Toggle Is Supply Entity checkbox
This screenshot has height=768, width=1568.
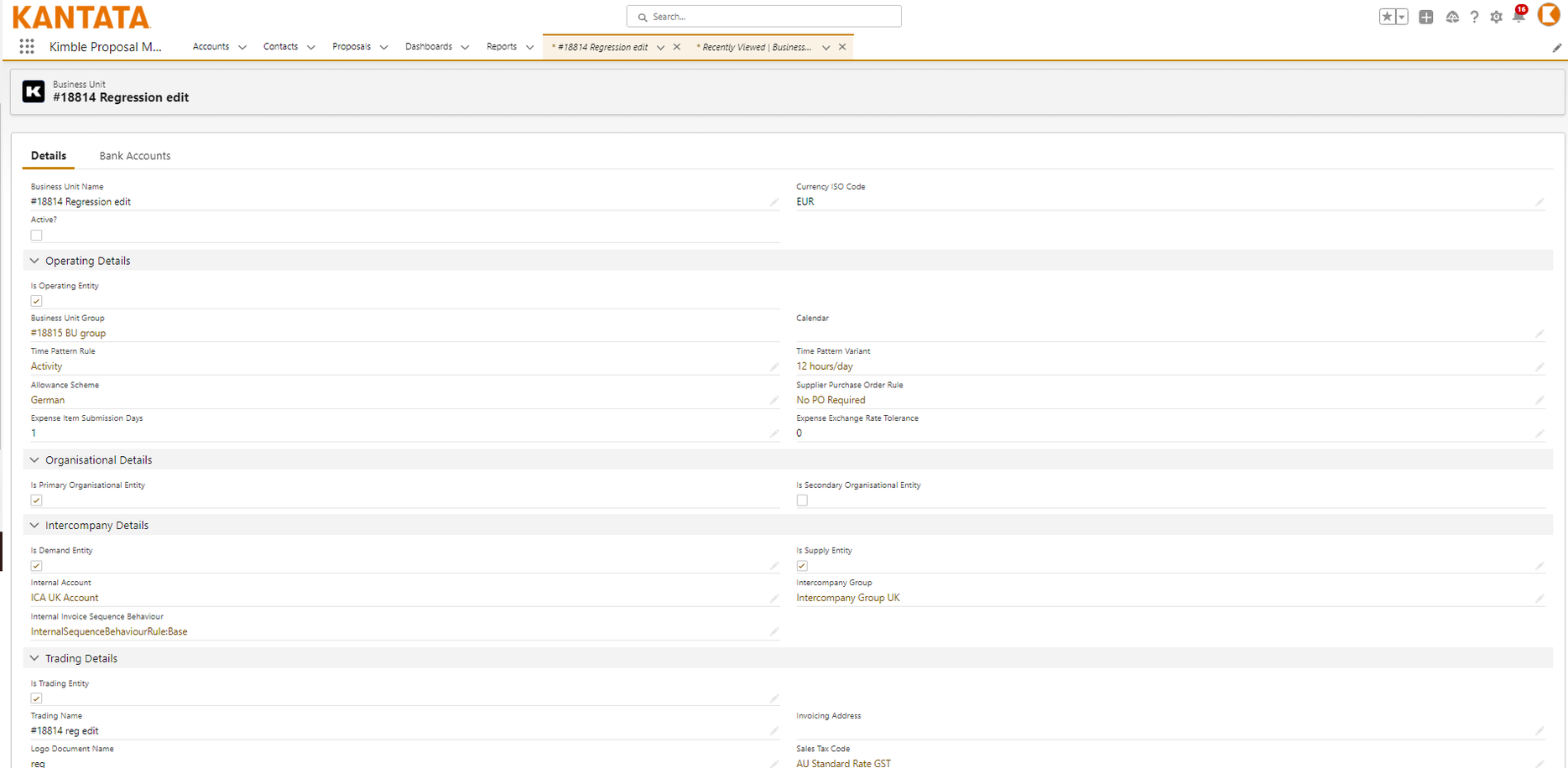[x=802, y=566]
